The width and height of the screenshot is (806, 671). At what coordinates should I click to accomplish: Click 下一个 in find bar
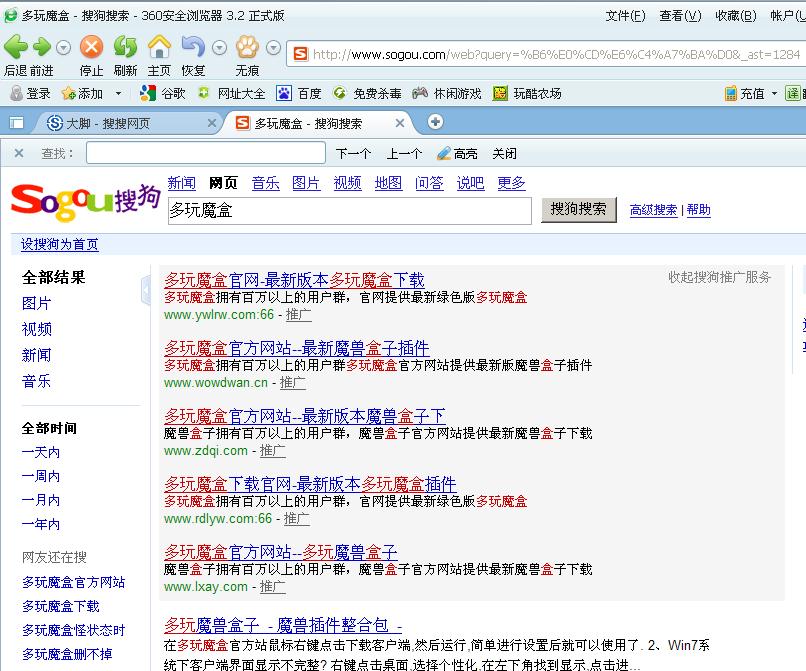[x=353, y=153]
